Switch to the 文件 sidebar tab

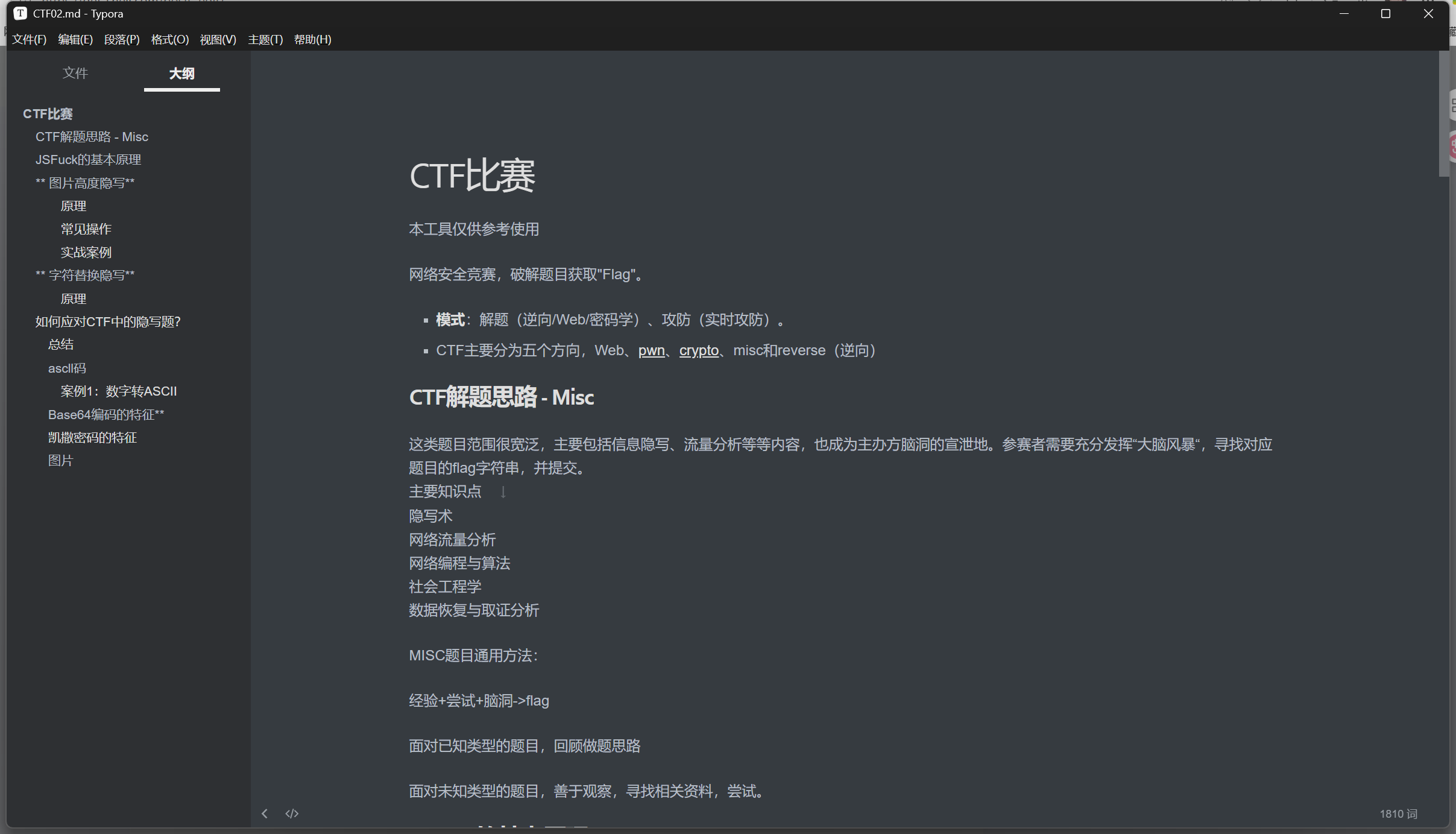[75, 73]
